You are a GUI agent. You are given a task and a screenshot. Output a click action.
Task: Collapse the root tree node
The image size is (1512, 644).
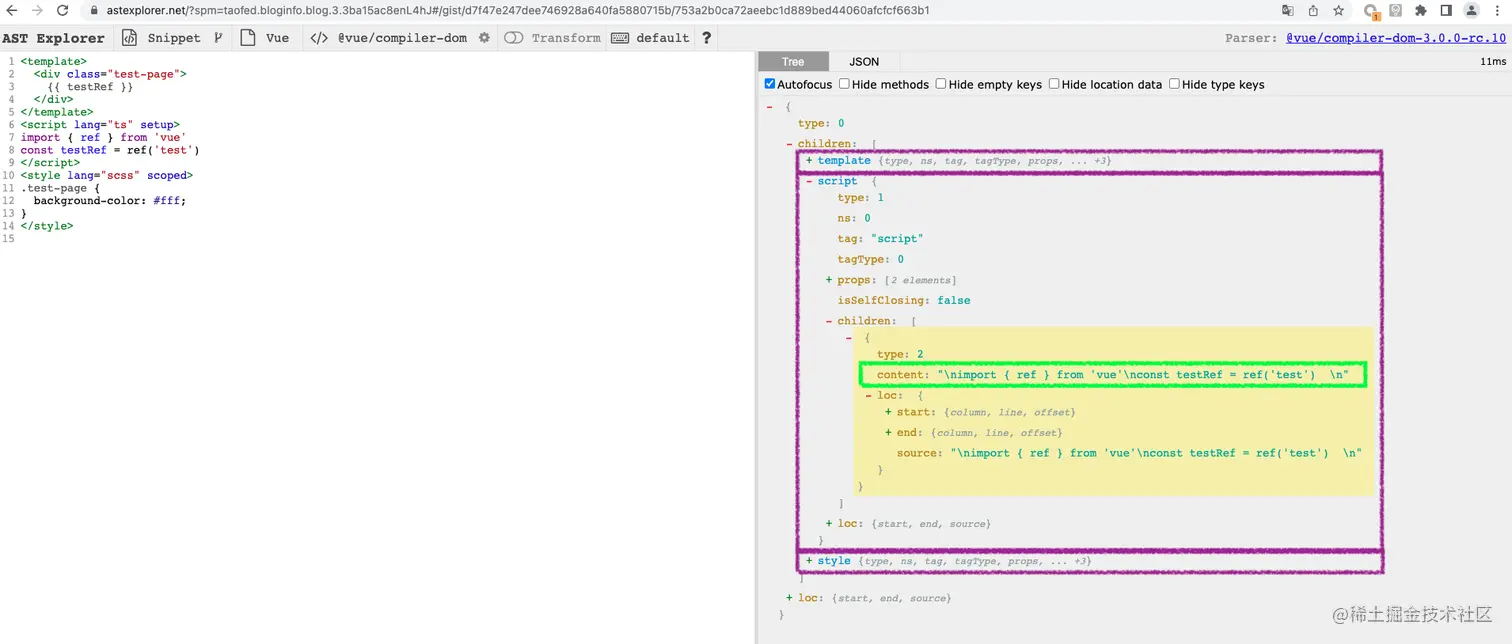pos(769,107)
